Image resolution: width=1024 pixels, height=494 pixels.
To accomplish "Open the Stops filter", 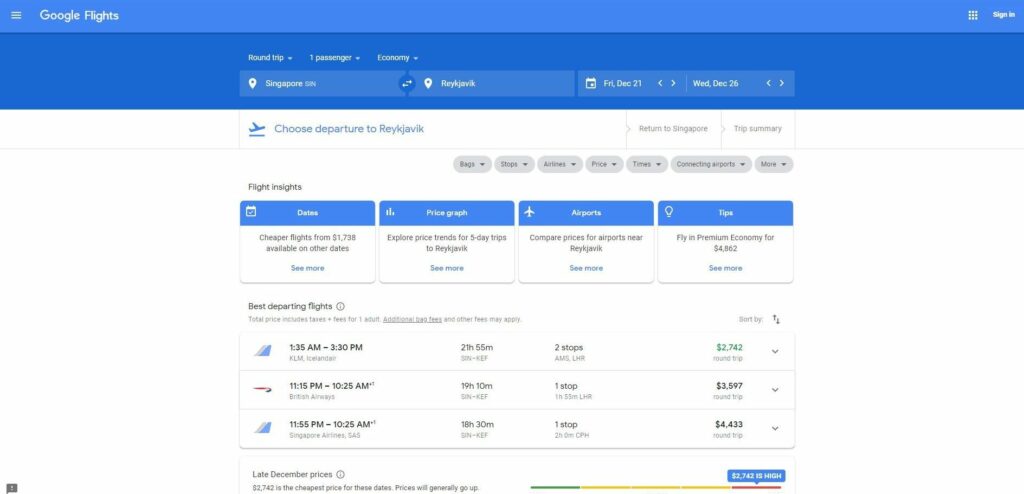I will tap(514, 165).
